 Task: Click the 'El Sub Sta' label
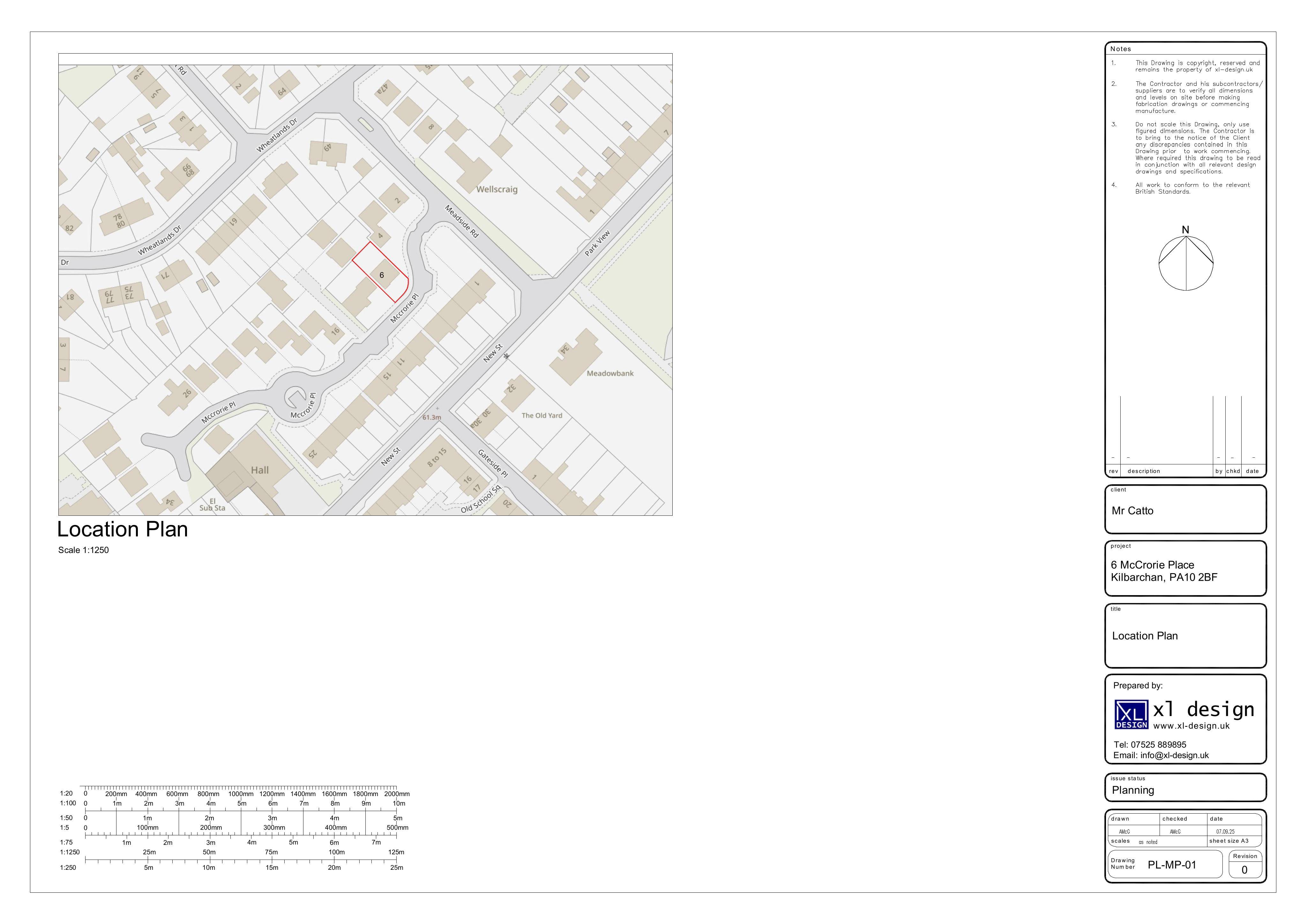click(x=212, y=505)
